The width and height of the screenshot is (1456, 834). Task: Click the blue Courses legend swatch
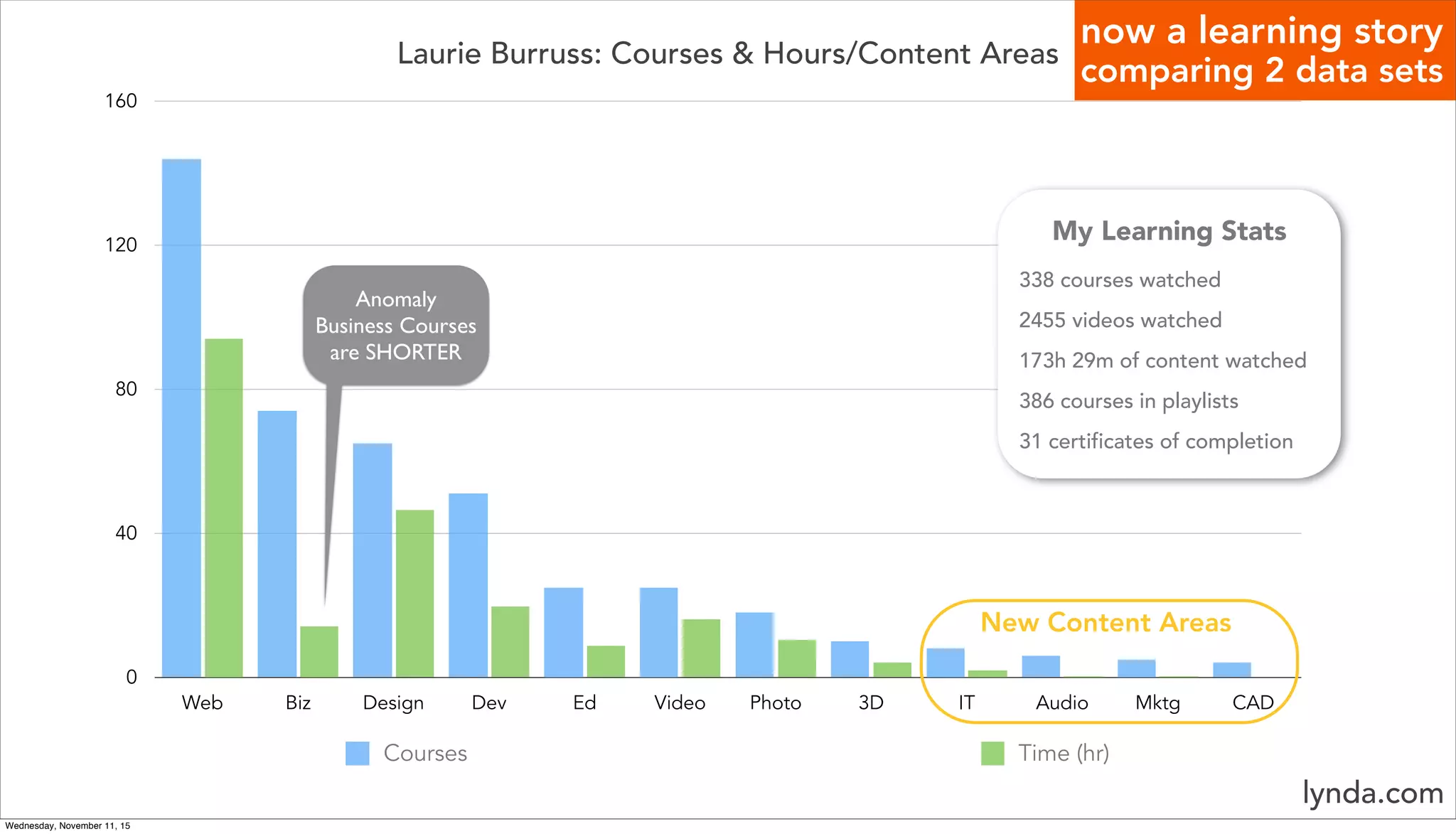357,753
